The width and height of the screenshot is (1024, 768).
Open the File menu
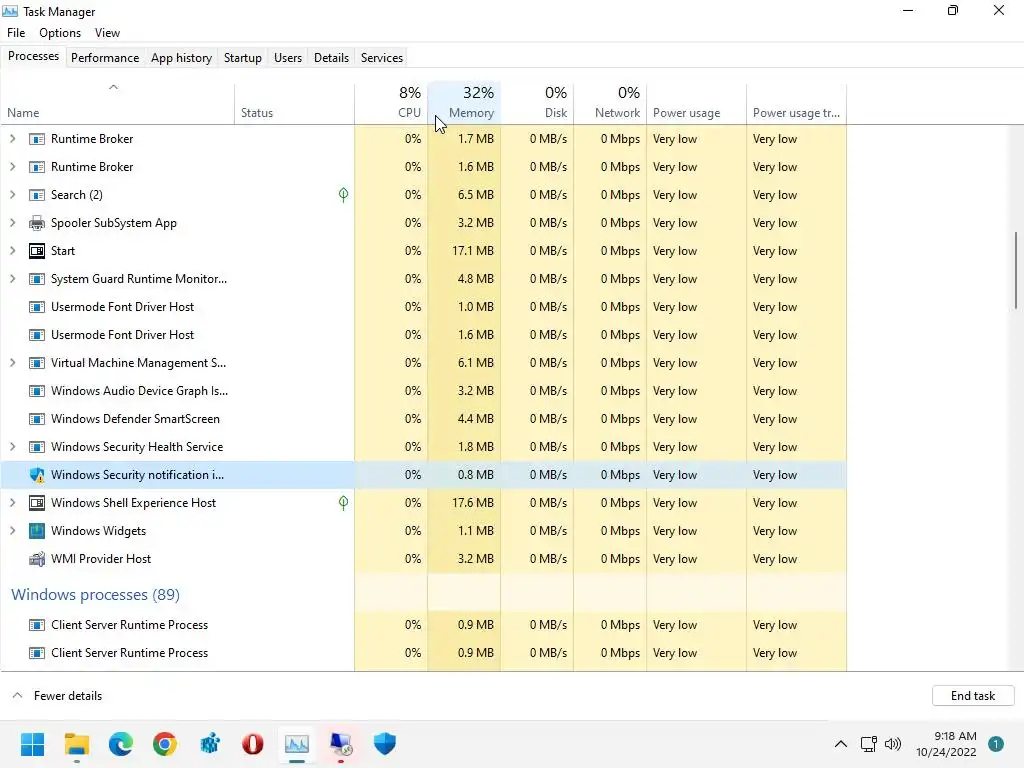pos(16,33)
